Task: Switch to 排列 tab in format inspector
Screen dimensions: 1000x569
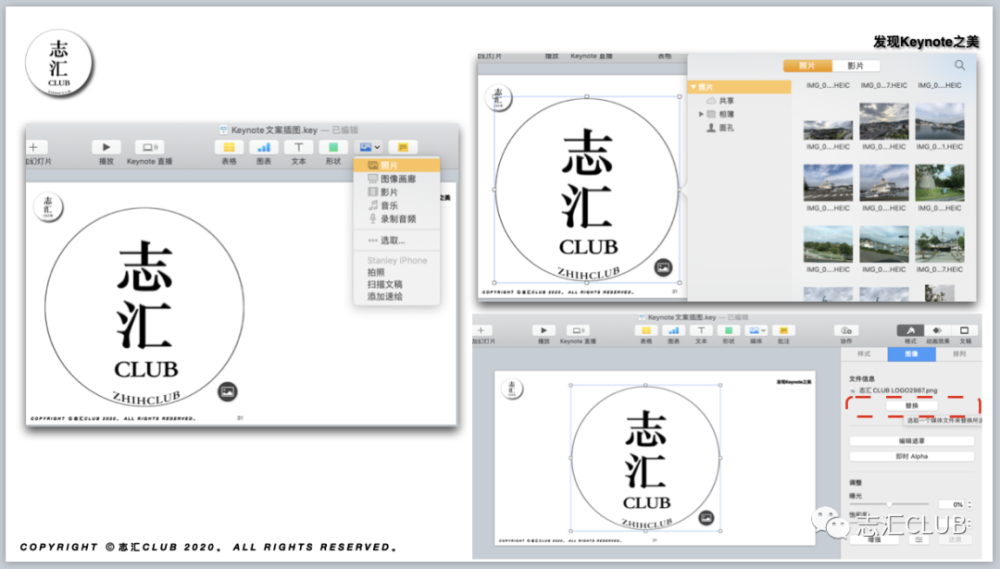Action: coord(959,354)
